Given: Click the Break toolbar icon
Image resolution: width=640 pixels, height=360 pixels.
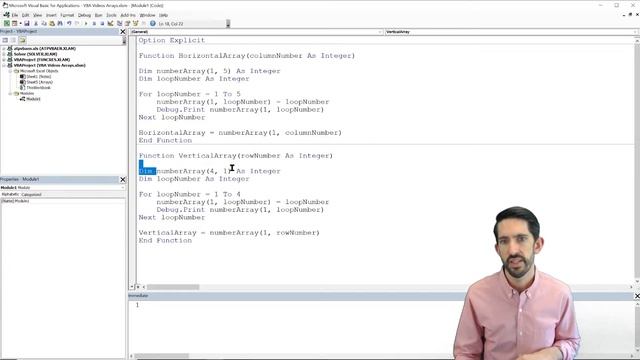Looking at the screenshot, I should (94, 24).
